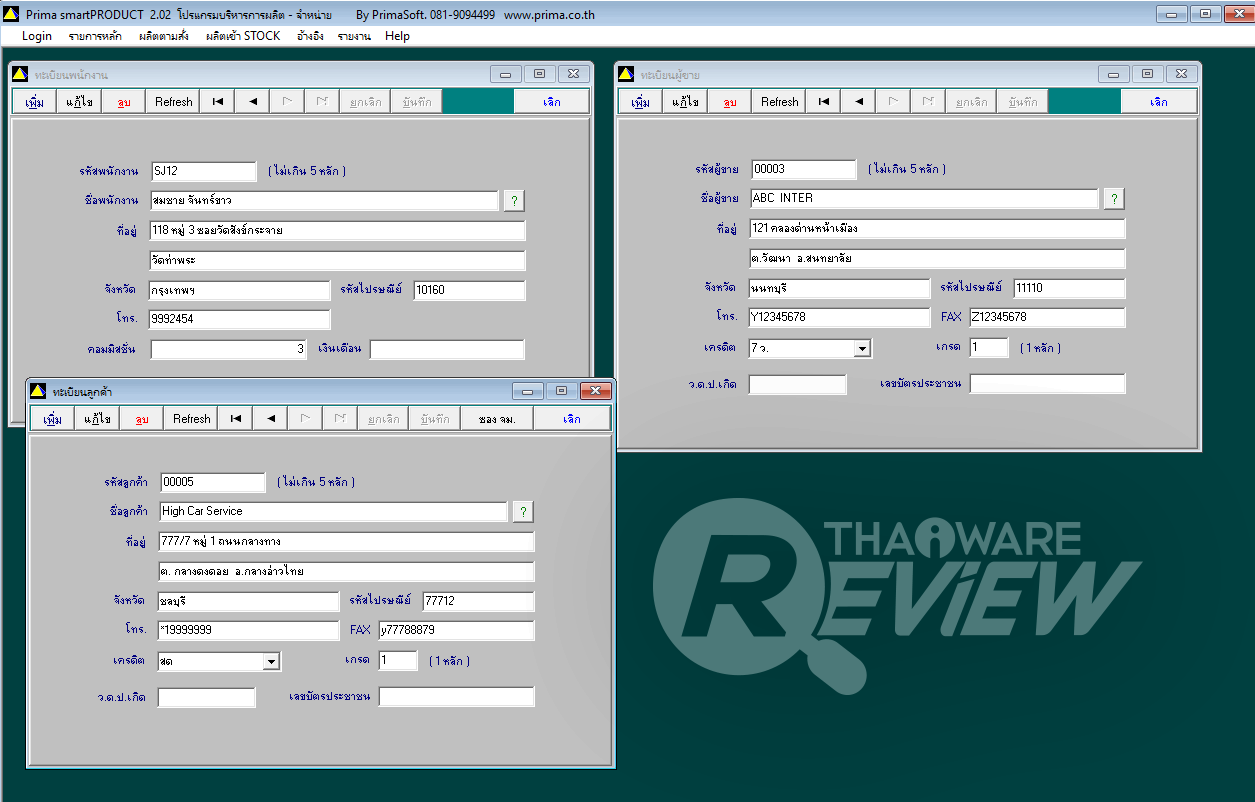Image resolution: width=1255 pixels, height=802 pixels.
Task: Go to previous record in employee window
Action: (x=253, y=102)
